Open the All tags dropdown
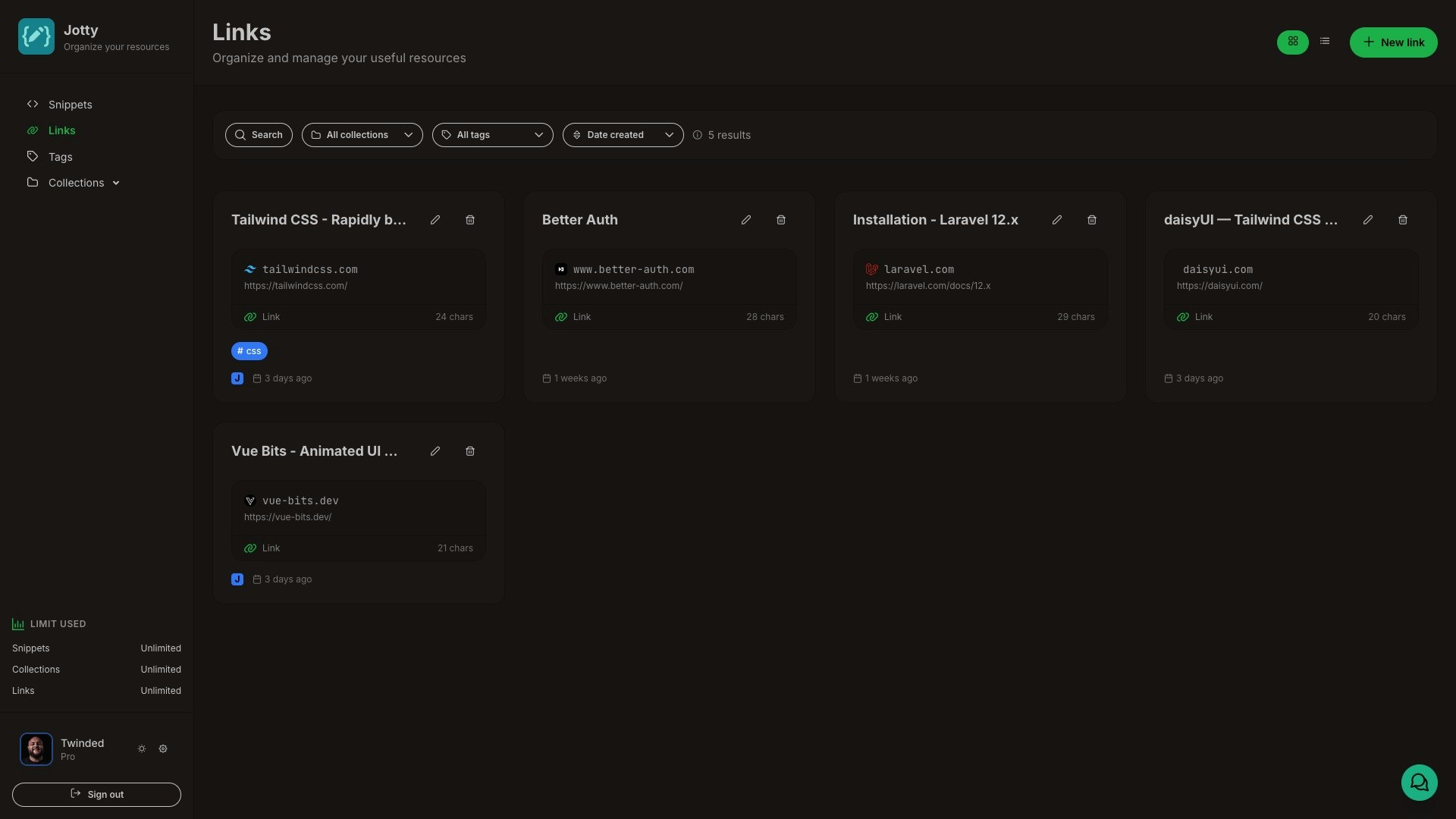1456x819 pixels. click(493, 135)
